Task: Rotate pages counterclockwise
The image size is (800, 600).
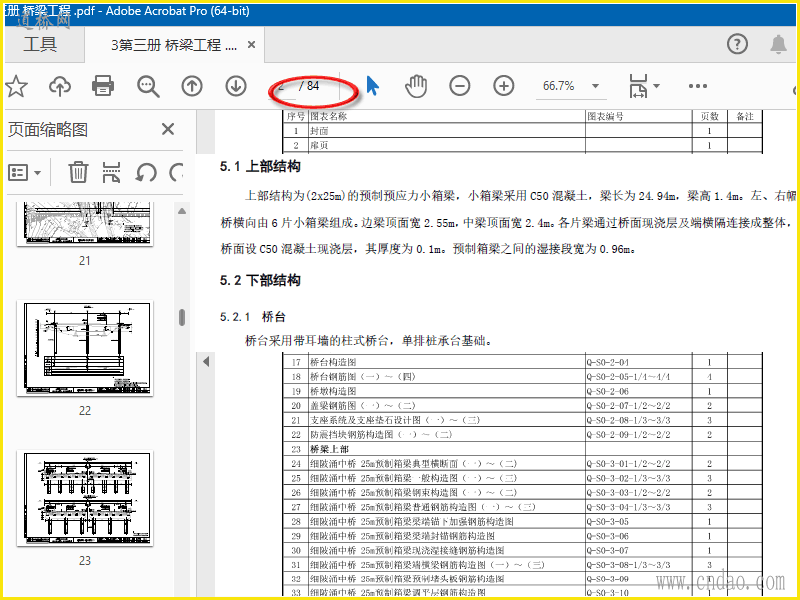Action: pyautogui.click(x=145, y=172)
